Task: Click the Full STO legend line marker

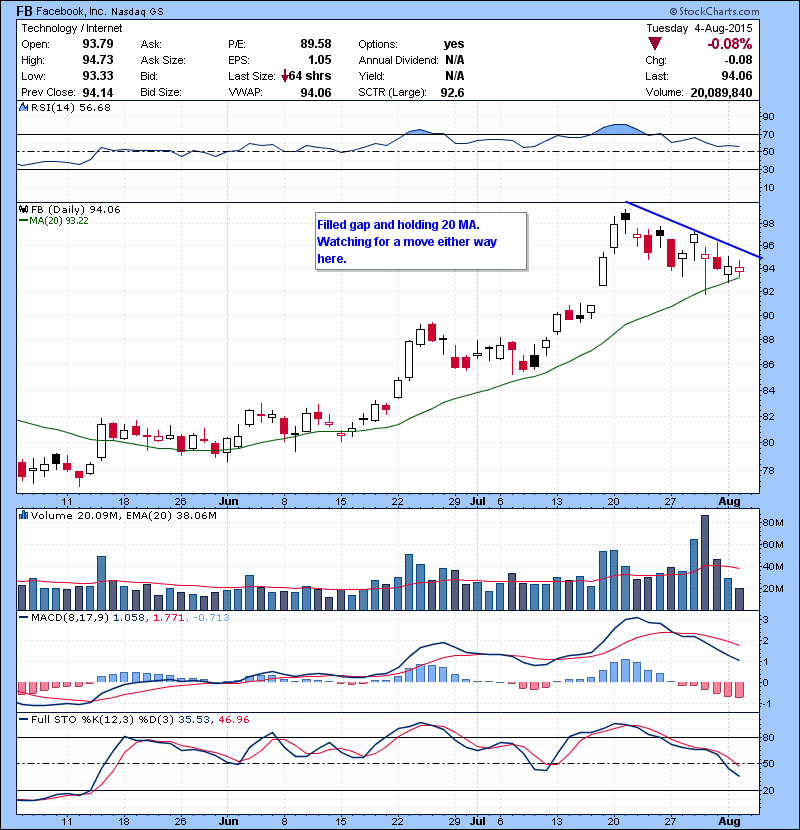Action: coord(23,719)
